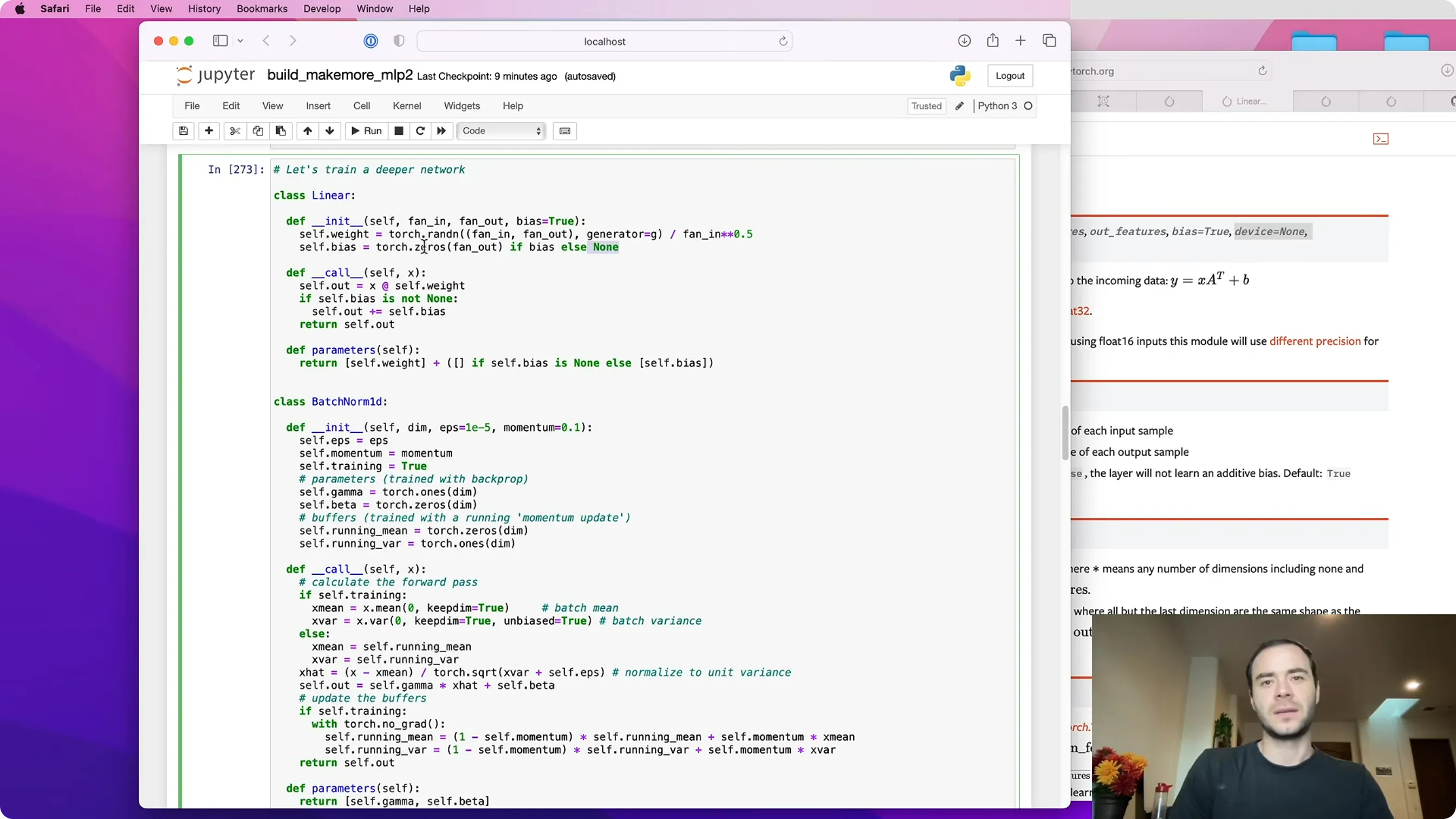1456x819 pixels.
Task: Expand the sidebar chevron dropdown
Action: 240,41
